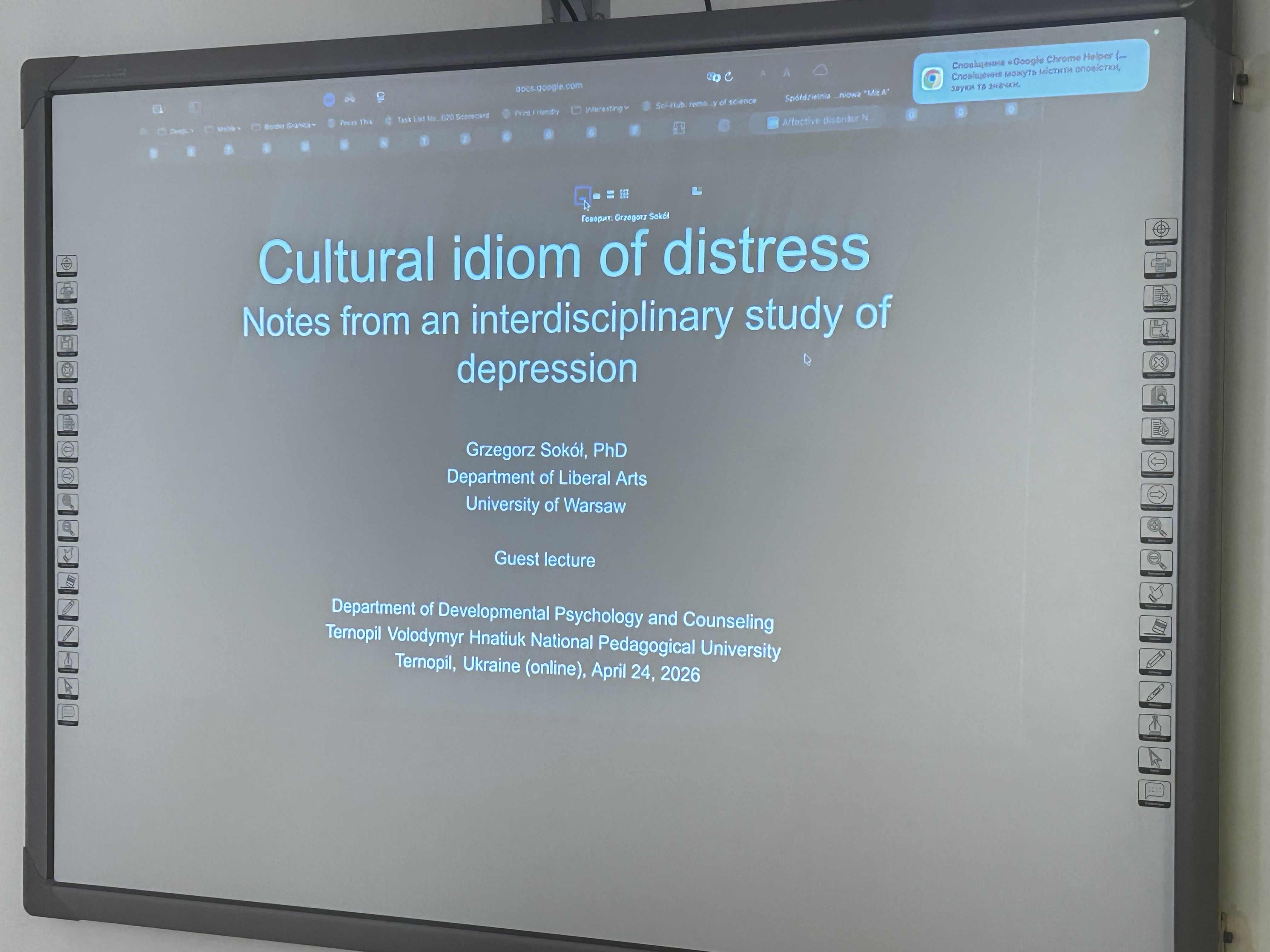
Task: Click the docs.google.com address bar
Action: click(x=548, y=87)
